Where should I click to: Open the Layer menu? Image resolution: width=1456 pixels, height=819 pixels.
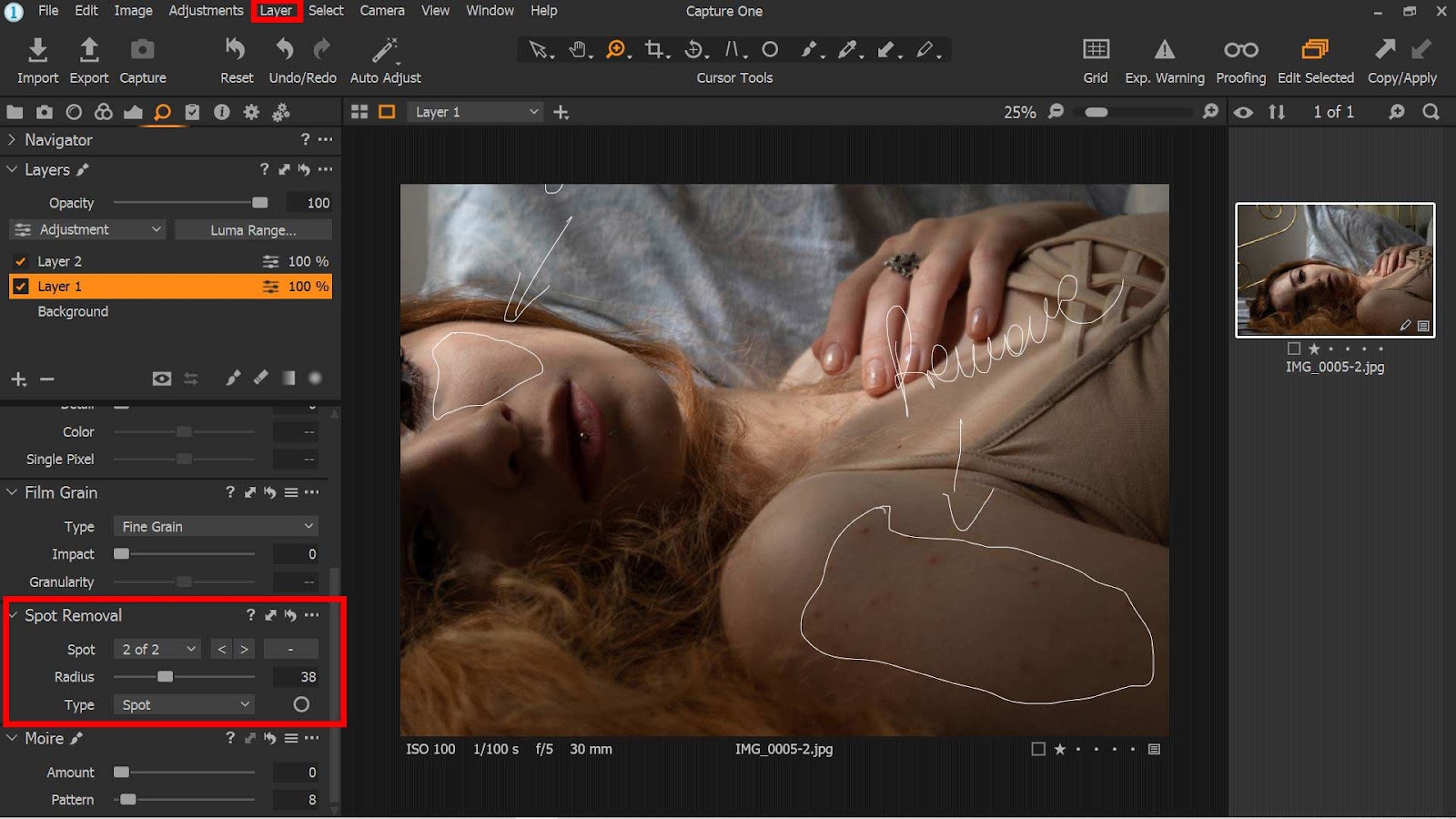coord(276,11)
